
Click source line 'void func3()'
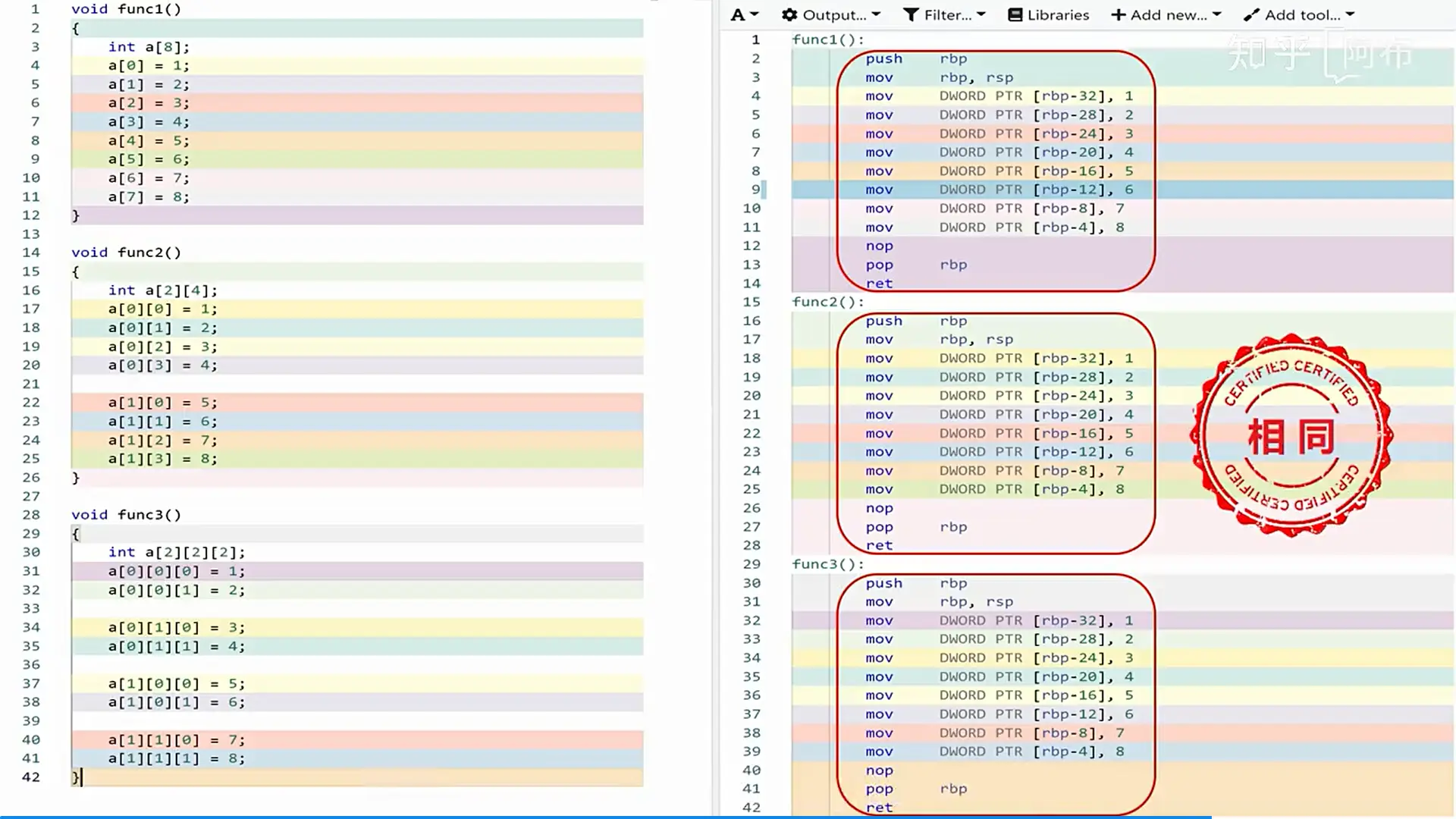(126, 515)
